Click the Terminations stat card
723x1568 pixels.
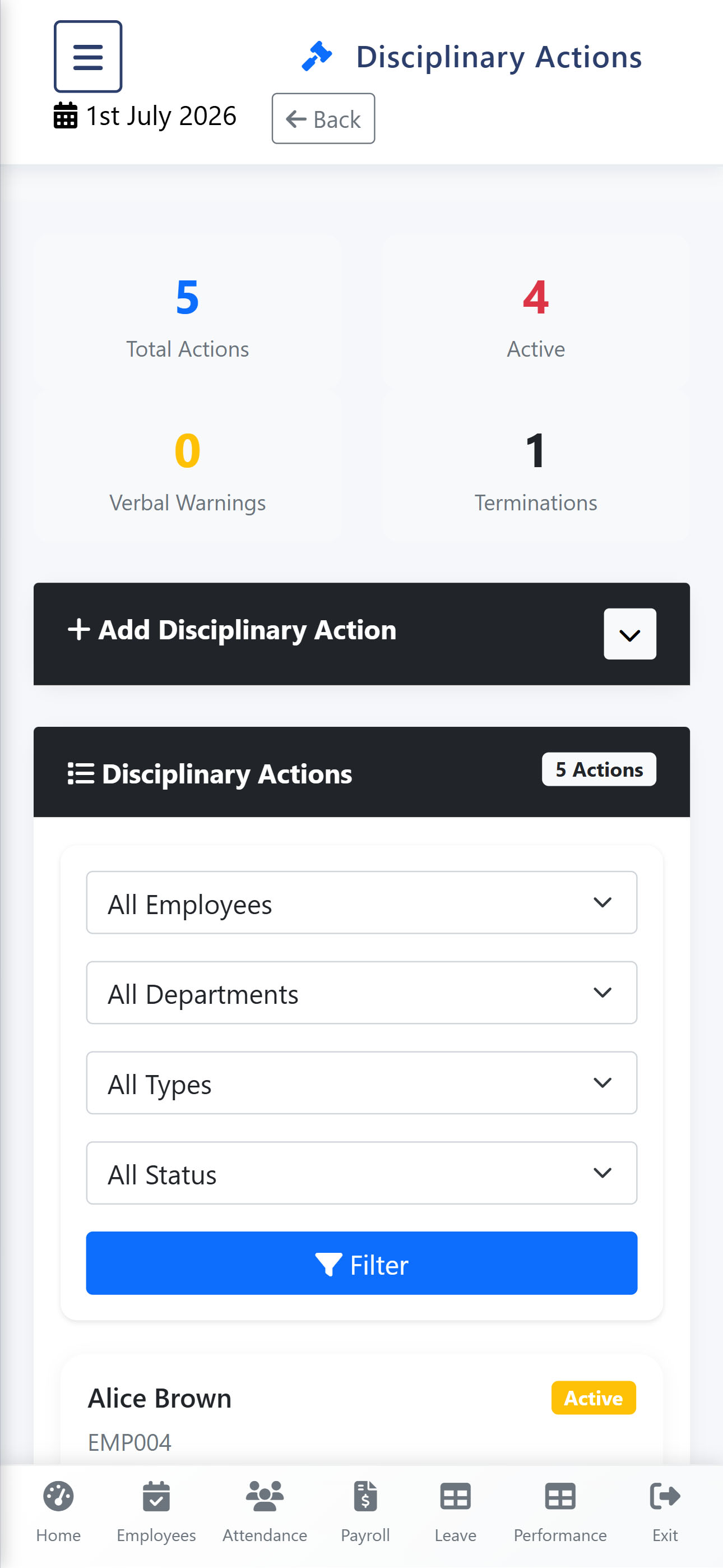coord(536,466)
